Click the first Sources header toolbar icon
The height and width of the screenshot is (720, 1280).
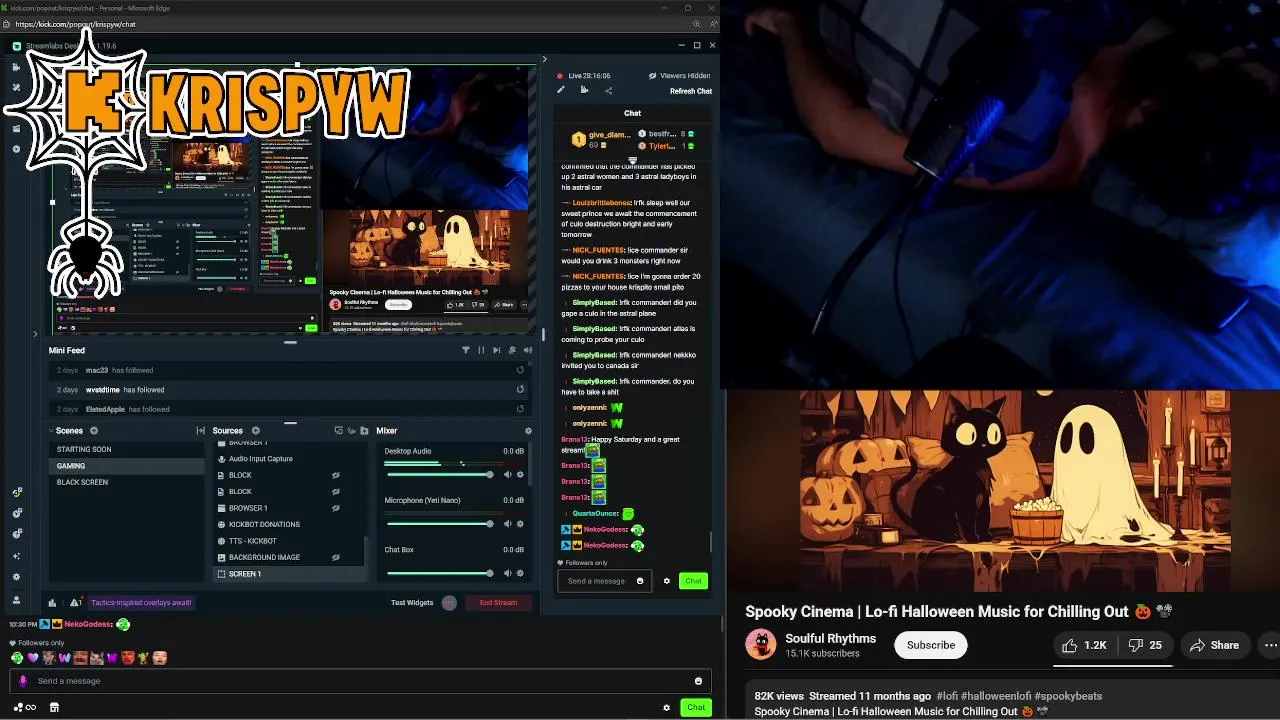pyautogui.click(x=338, y=431)
